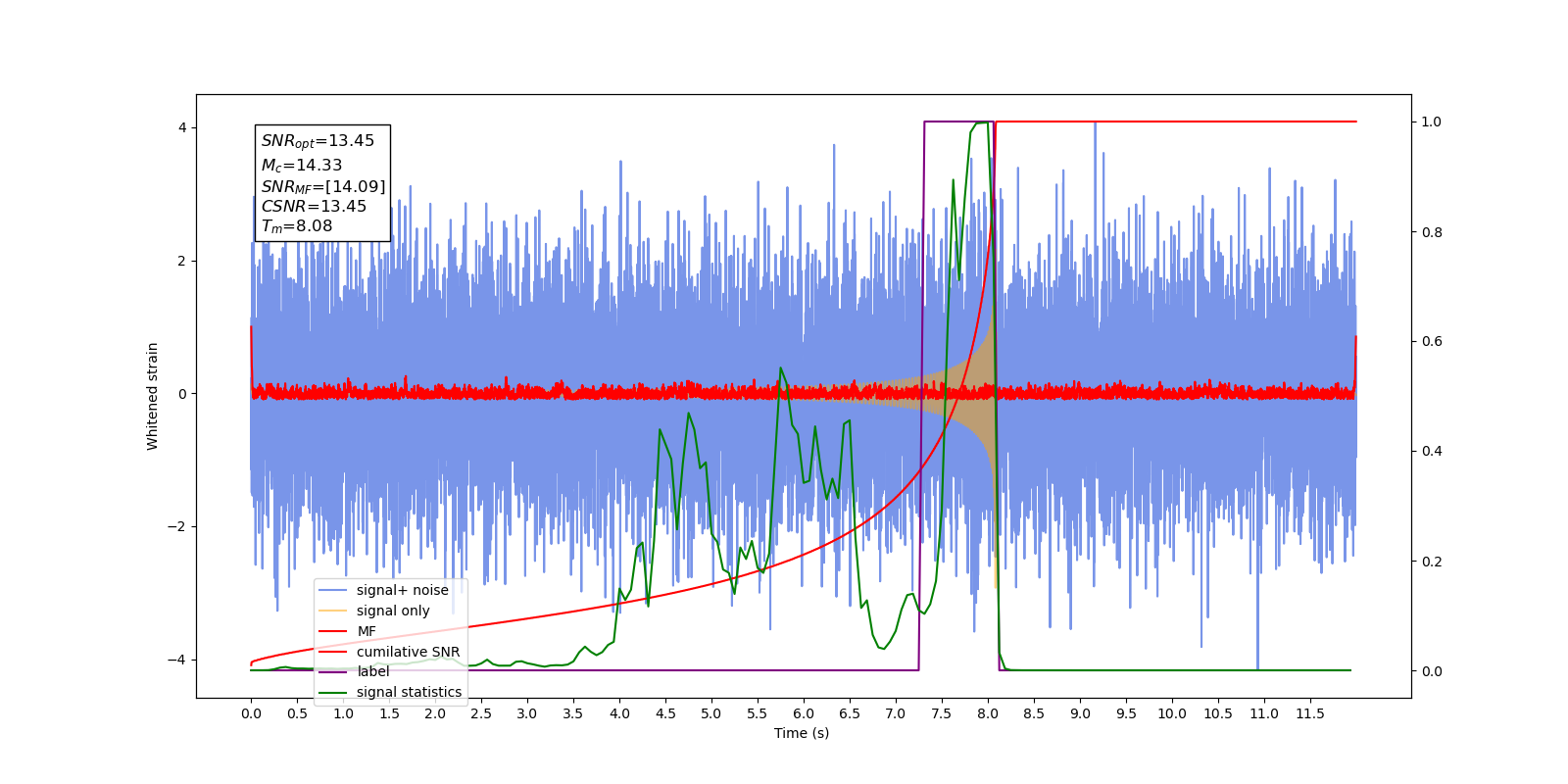
Task: Click left y-axis tick label −4
Action: click(177, 660)
